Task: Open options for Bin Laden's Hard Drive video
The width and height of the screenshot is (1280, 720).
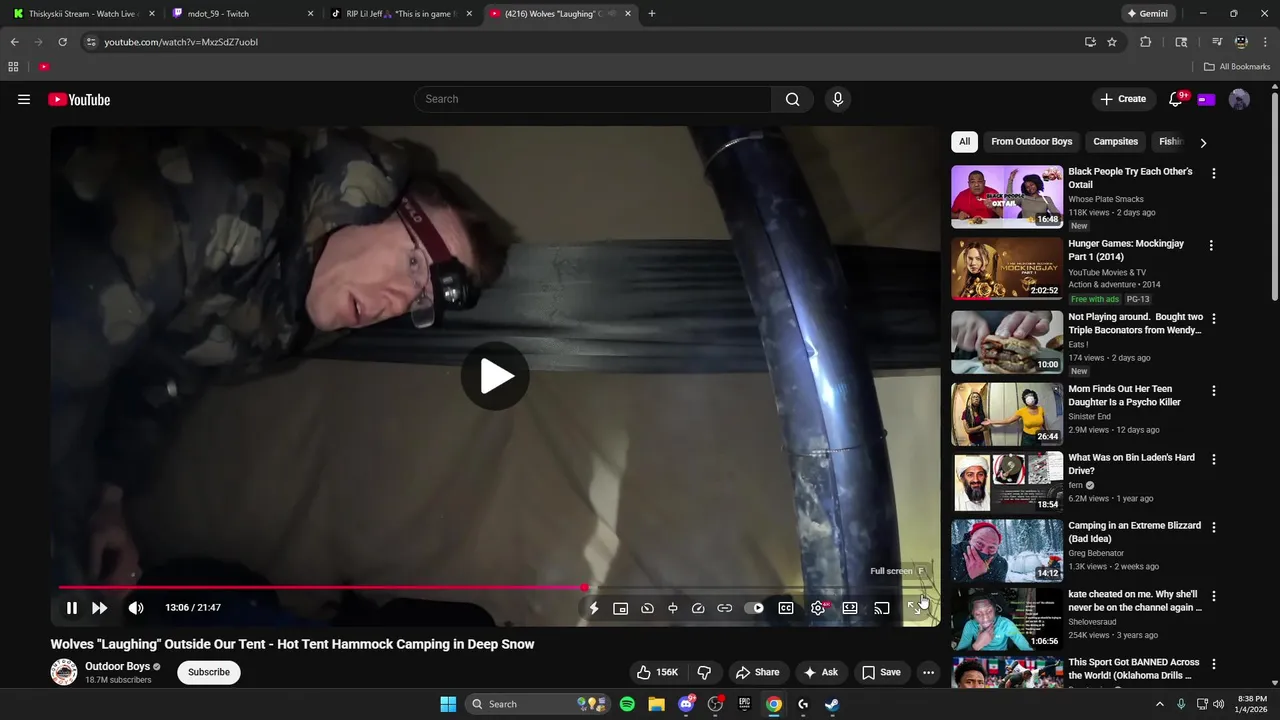Action: coord(1214,459)
